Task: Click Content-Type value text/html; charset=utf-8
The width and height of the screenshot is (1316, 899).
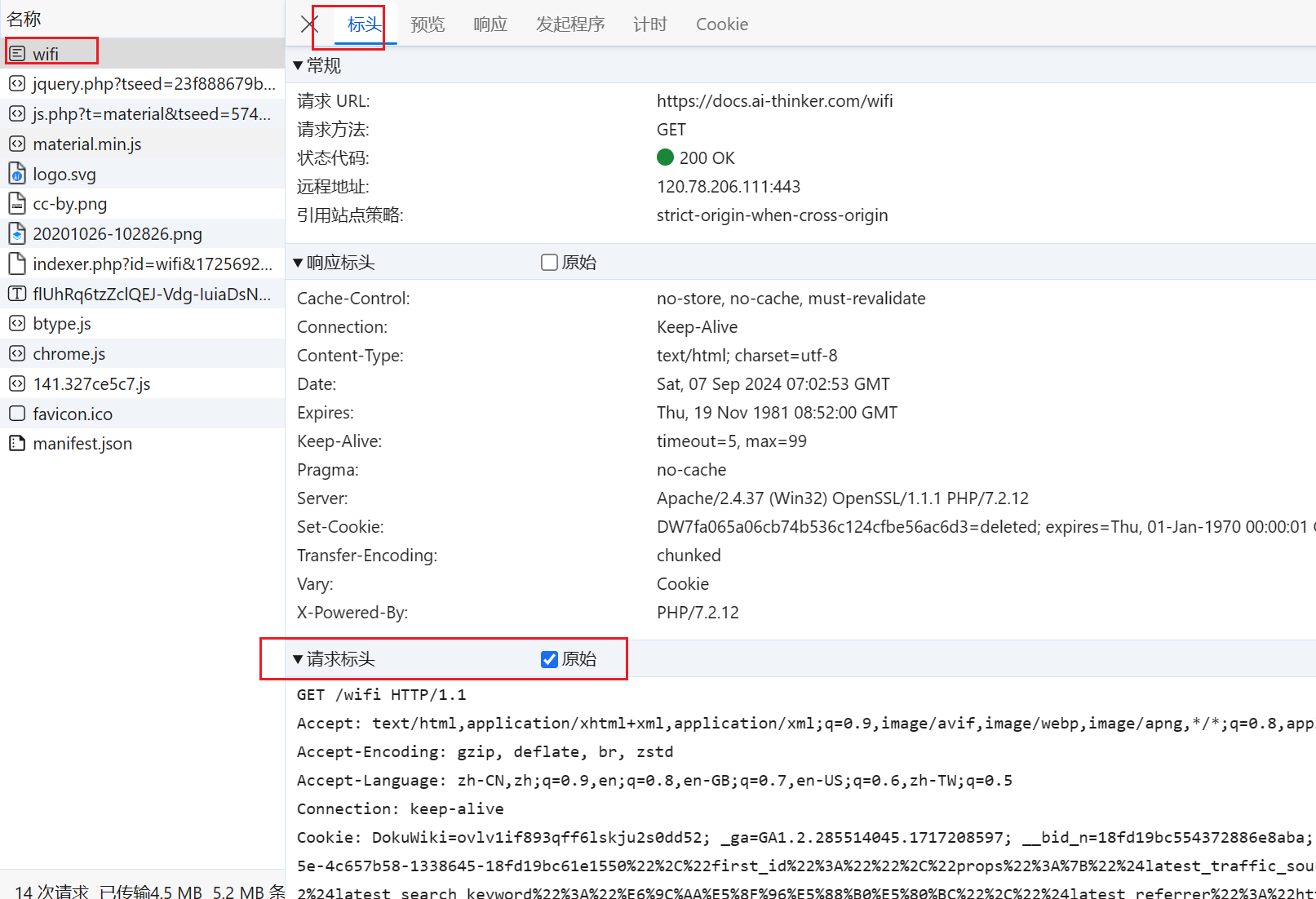Action: pyautogui.click(x=747, y=355)
